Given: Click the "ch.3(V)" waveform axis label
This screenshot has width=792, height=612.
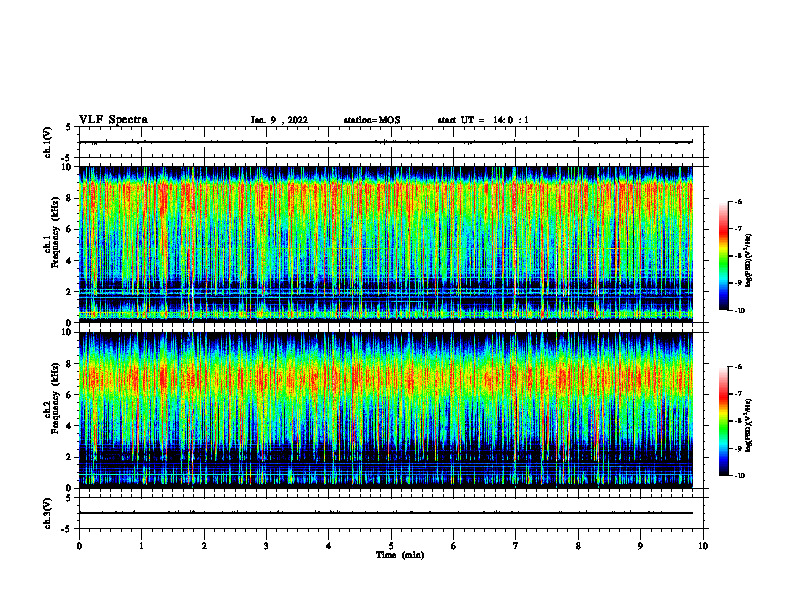Looking at the screenshot, I should pyautogui.click(x=48, y=513).
